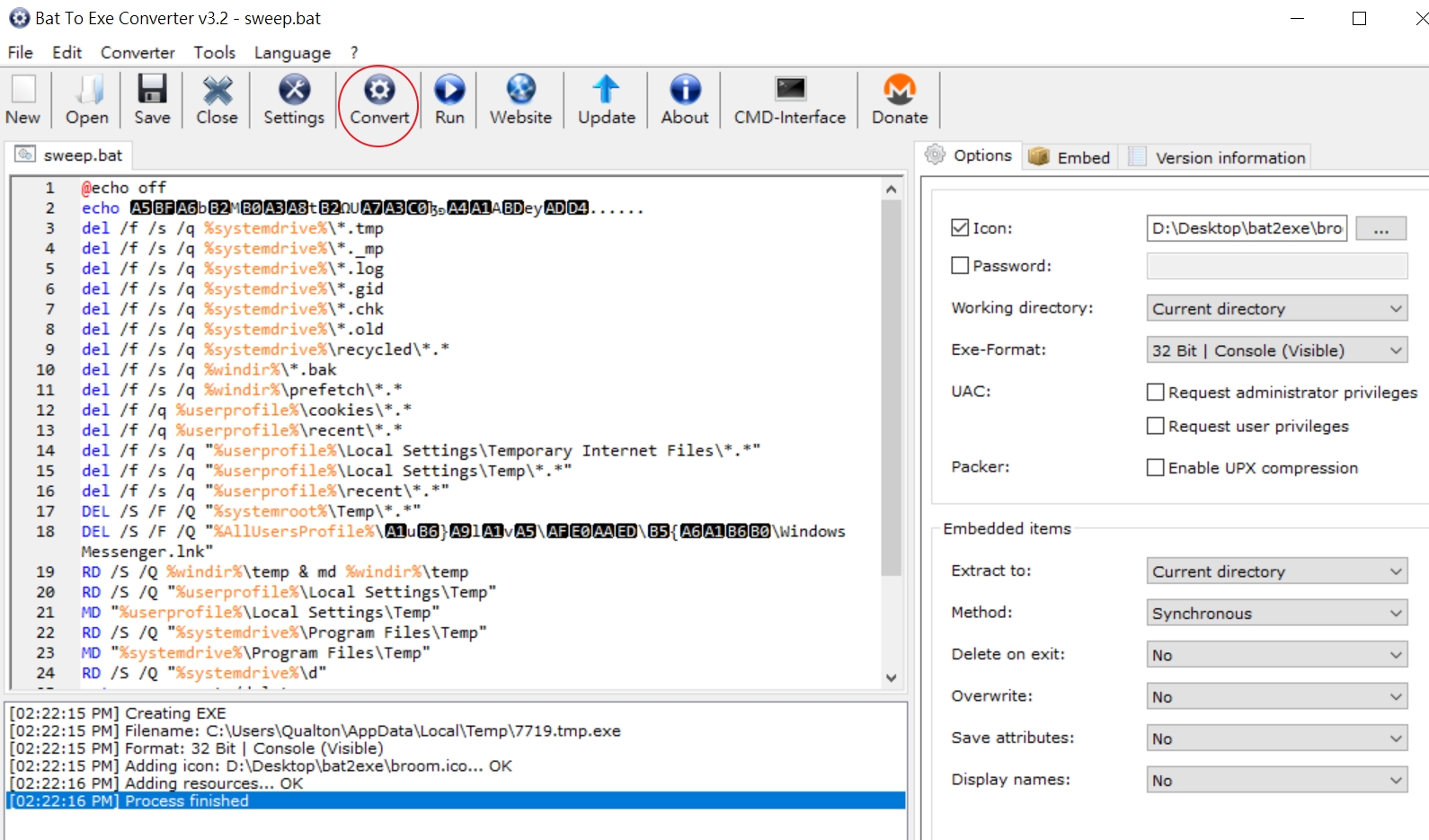Click the 'Adding icon' log line
Image resolution: width=1429 pixels, height=840 pixels.
pos(261,766)
